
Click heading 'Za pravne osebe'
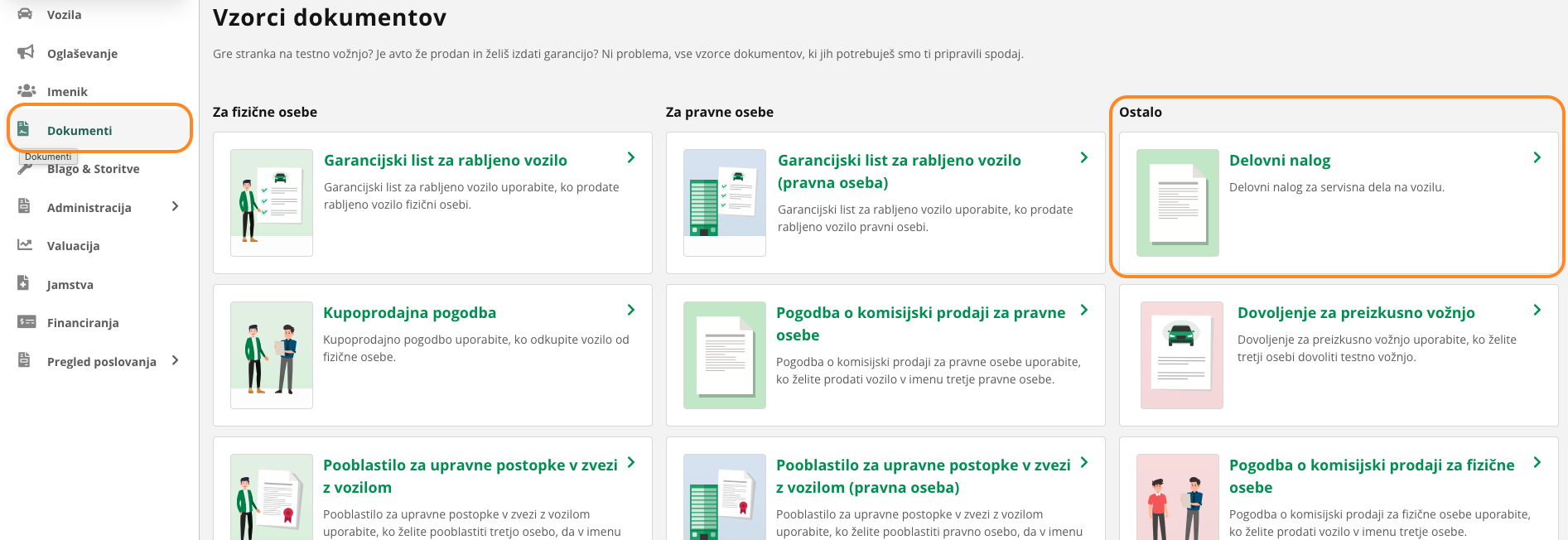(720, 112)
